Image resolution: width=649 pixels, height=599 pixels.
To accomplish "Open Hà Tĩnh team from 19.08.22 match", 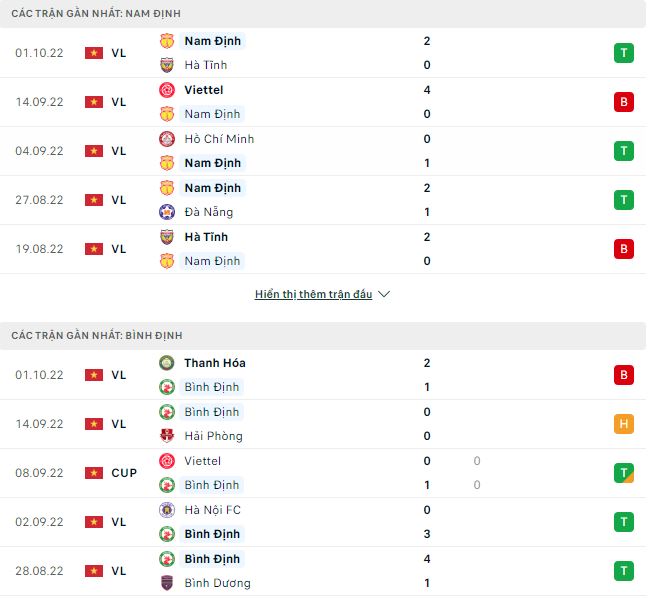I will point(206,237).
